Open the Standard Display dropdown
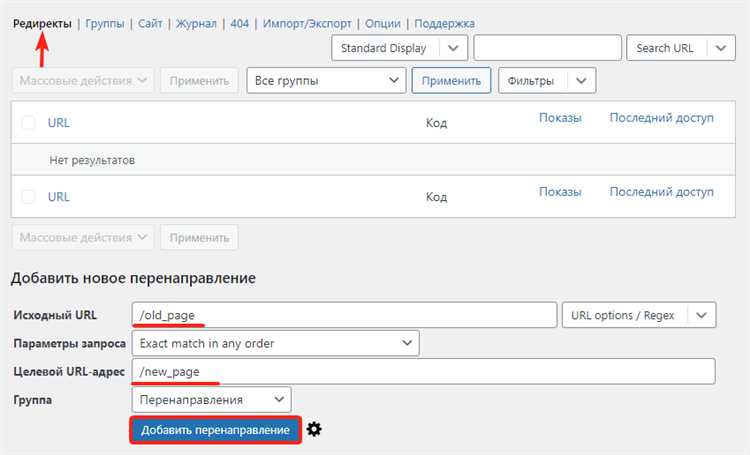Viewport: 750px width, 455px height. (399, 48)
